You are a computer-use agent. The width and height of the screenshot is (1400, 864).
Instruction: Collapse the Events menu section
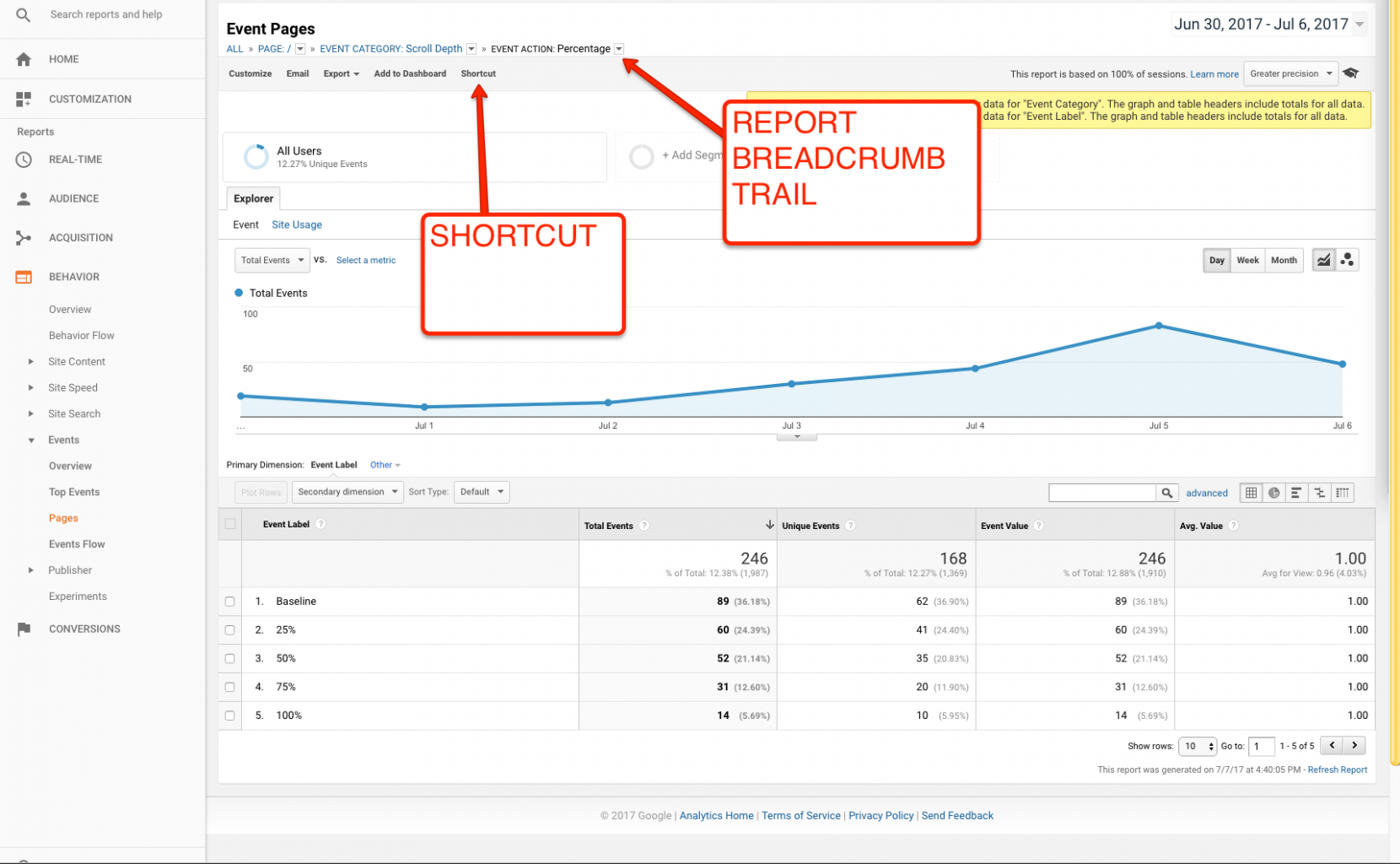tap(31, 440)
